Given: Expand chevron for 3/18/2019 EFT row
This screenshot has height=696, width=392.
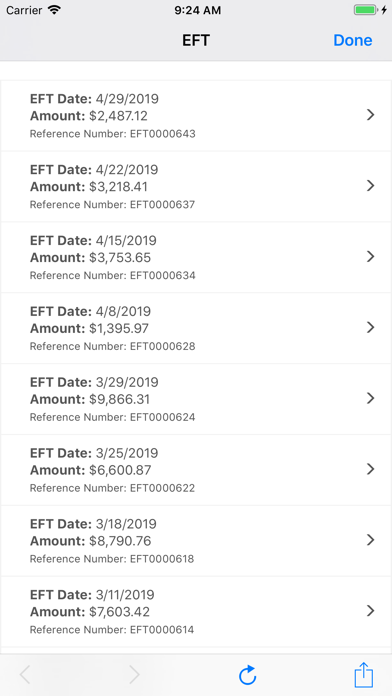Looking at the screenshot, I should pyautogui.click(x=371, y=540).
